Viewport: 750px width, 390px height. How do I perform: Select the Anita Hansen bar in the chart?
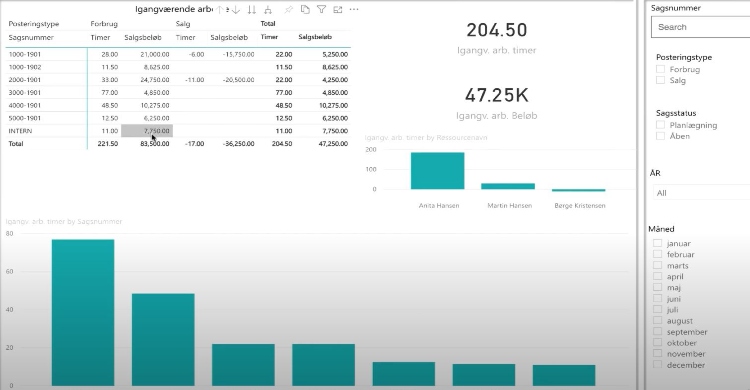point(437,171)
